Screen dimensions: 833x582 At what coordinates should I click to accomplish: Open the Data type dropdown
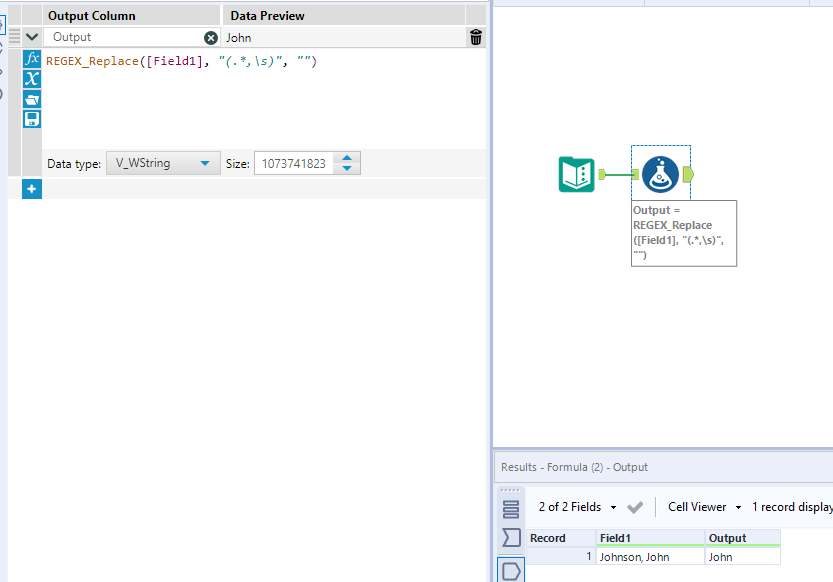[x=162, y=162]
